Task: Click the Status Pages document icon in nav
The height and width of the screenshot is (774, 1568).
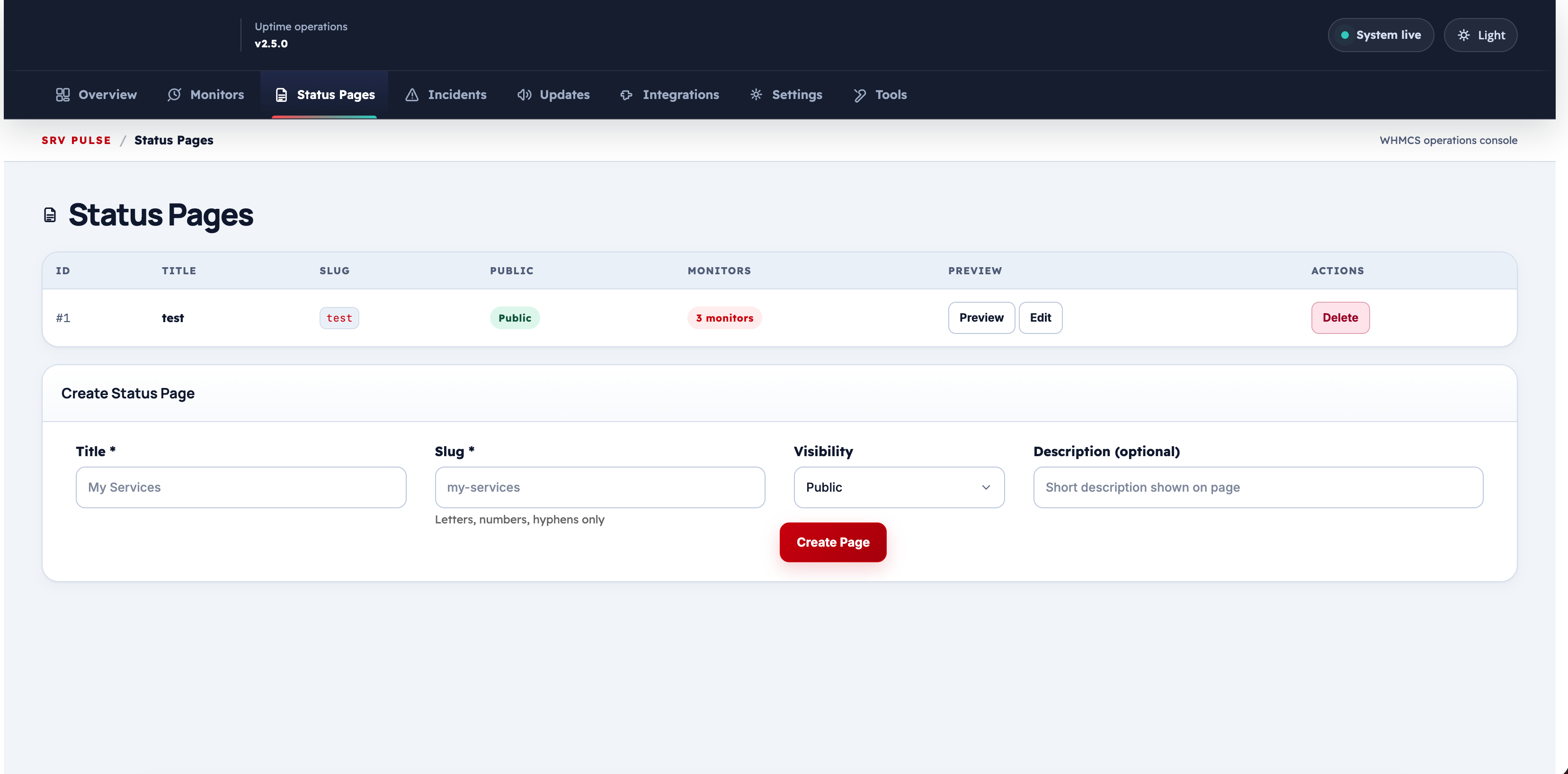Action: click(281, 94)
